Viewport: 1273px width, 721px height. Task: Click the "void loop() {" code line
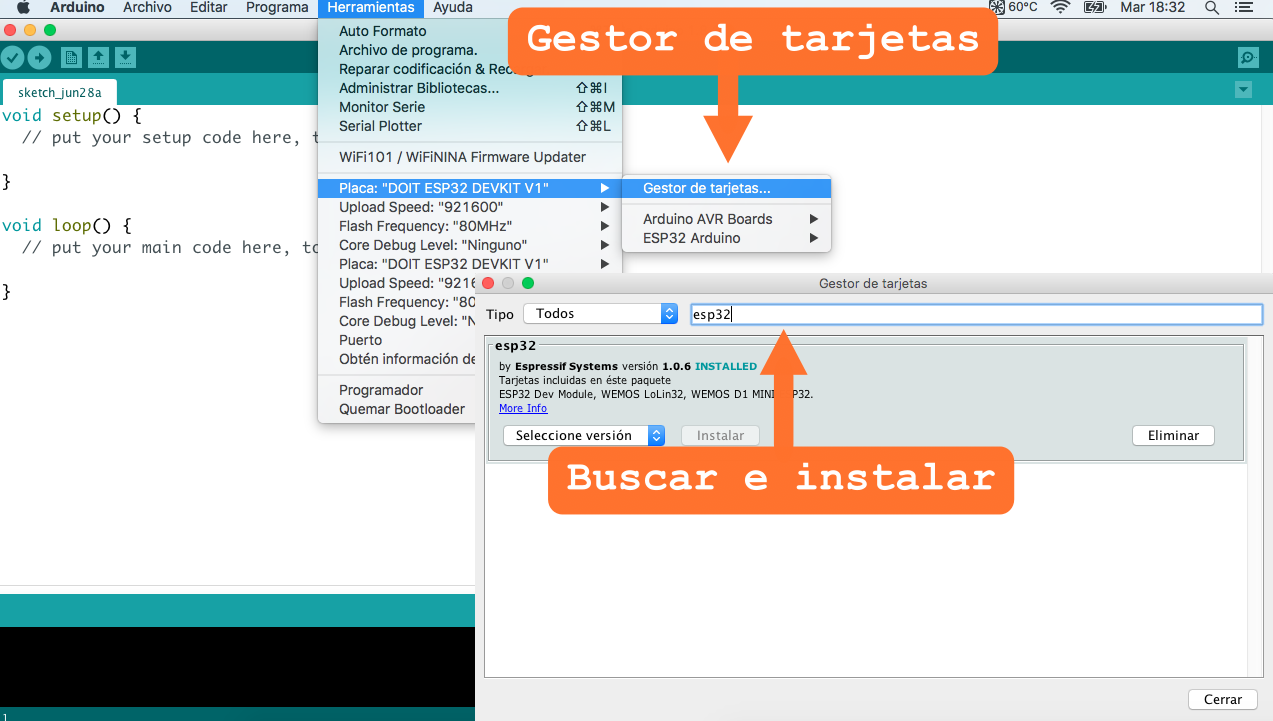pos(67,225)
